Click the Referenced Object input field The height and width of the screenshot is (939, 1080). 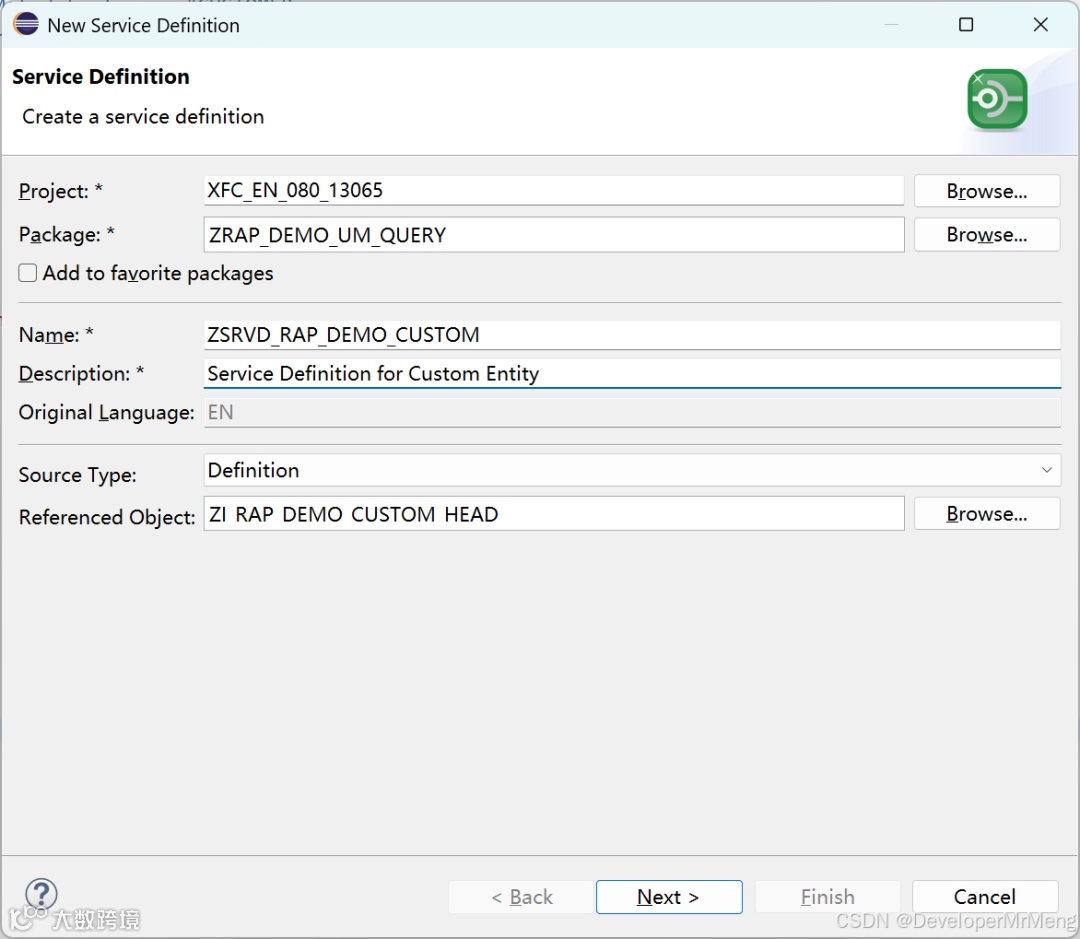coord(554,514)
